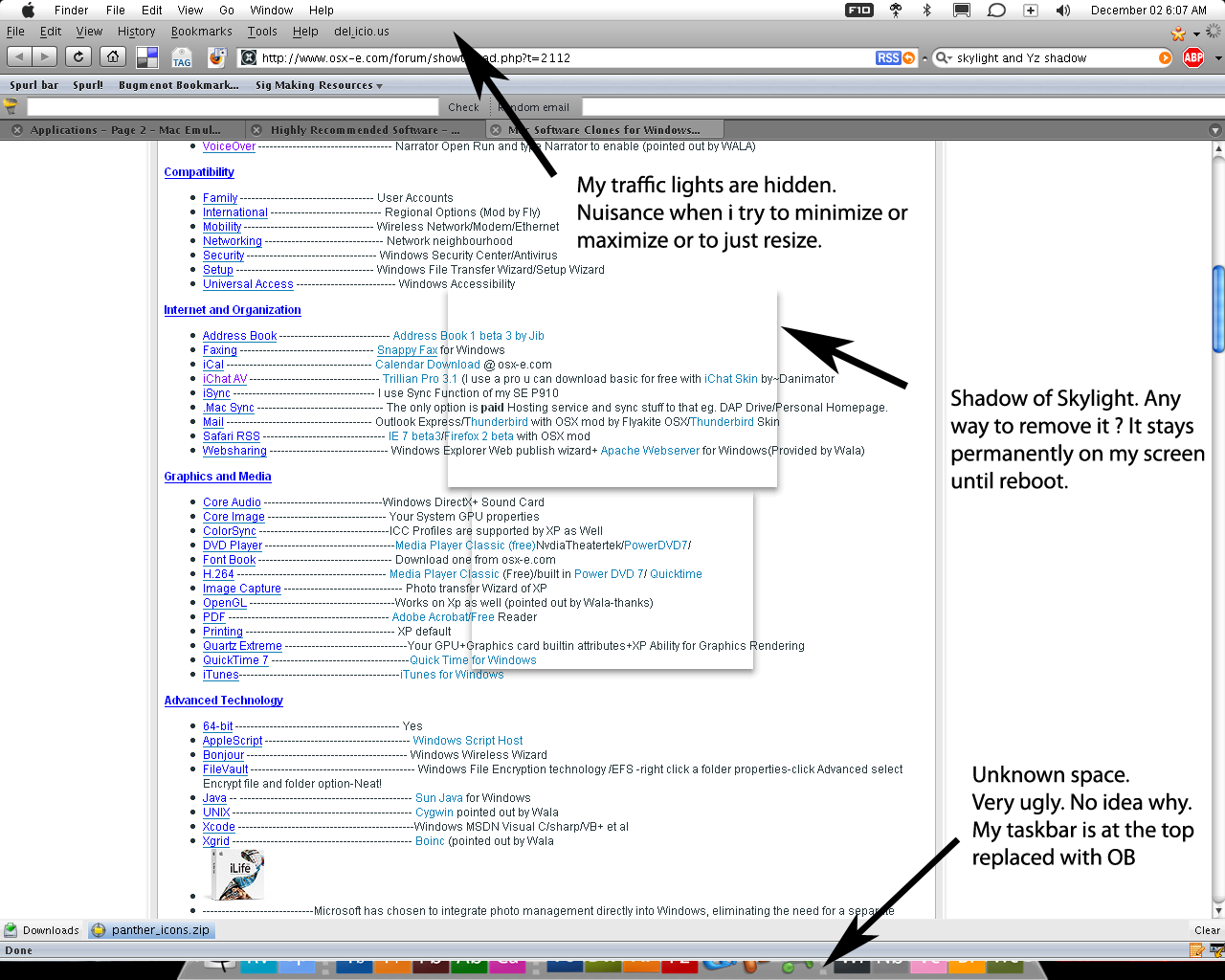The width and height of the screenshot is (1225, 980).
Task: Click the Check button
Action: [464, 107]
